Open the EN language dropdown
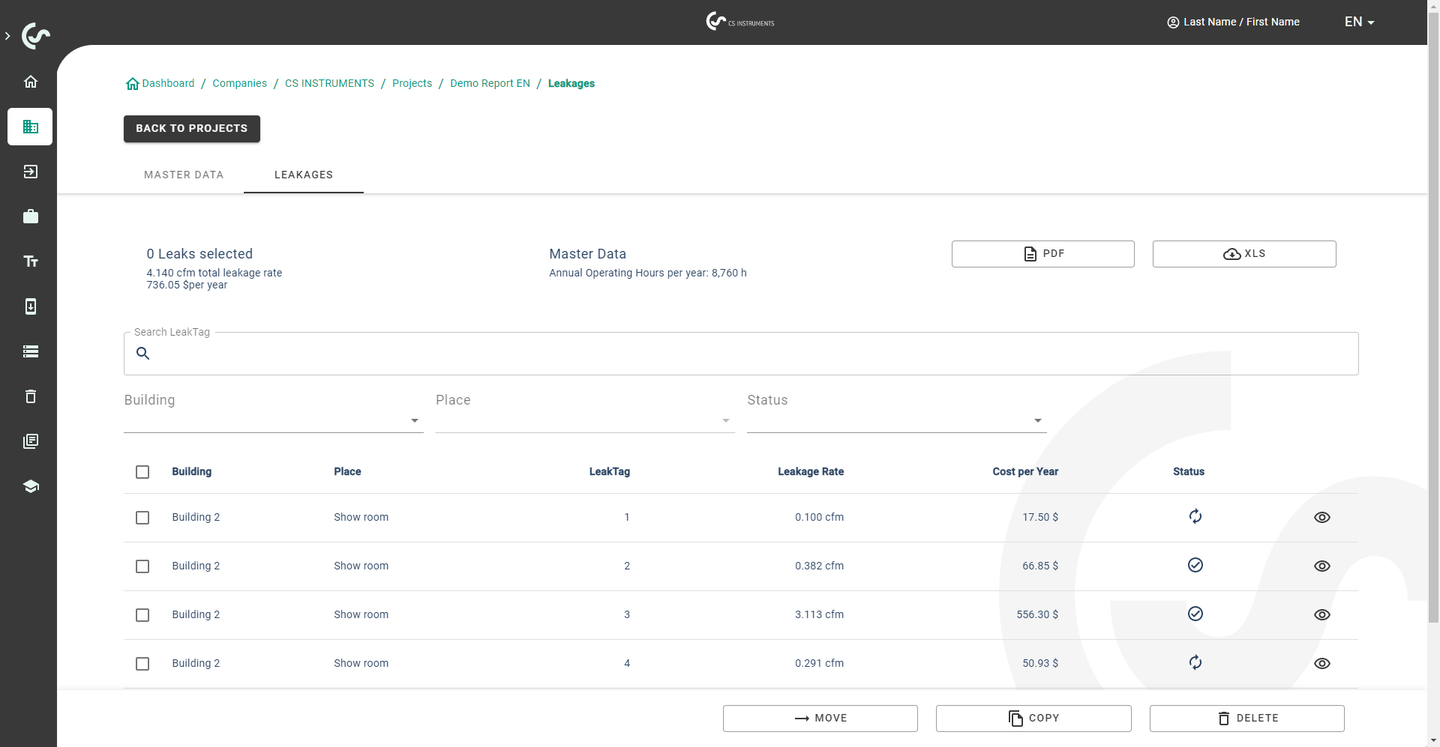The height and width of the screenshot is (747, 1440). tap(1358, 21)
